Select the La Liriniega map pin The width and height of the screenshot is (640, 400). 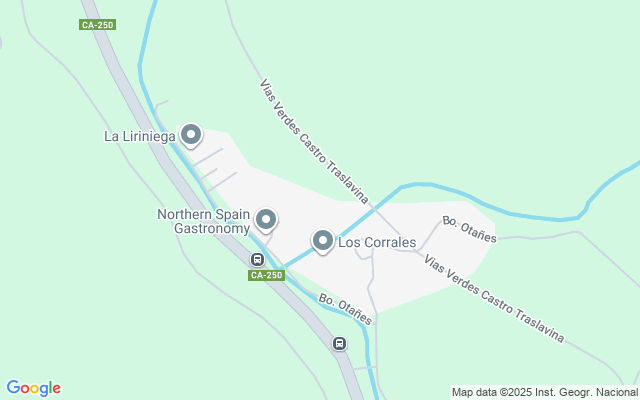click(x=191, y=135)
